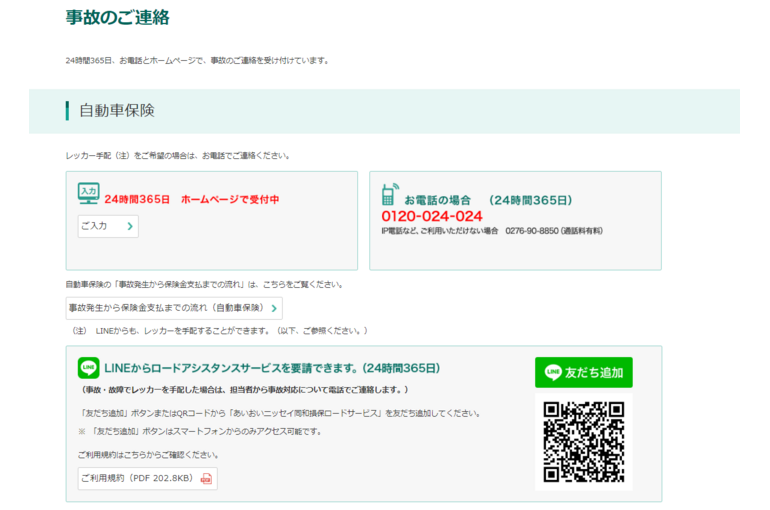This screenshot has height=510, width=770.
Task: Click the green LINE logo beside the heading
Action: point(88,368)
